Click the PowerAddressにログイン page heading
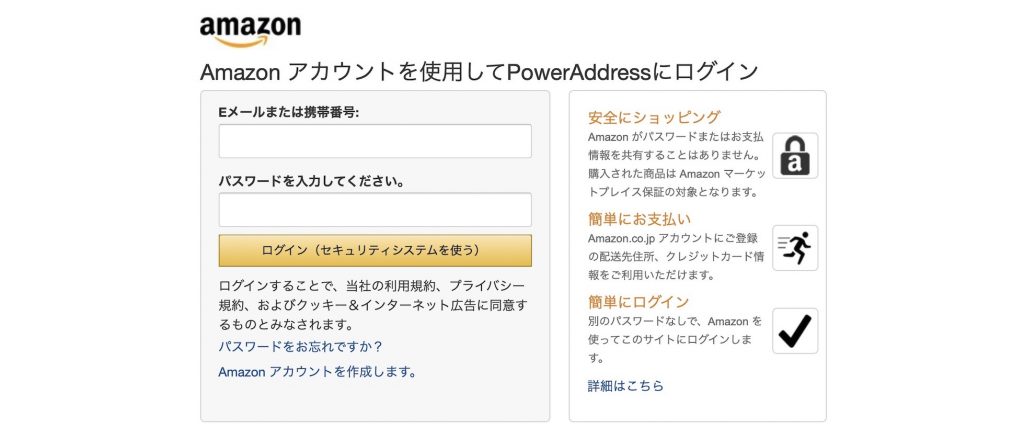Screen dimensions: 1024x438 tap(479, 72)
